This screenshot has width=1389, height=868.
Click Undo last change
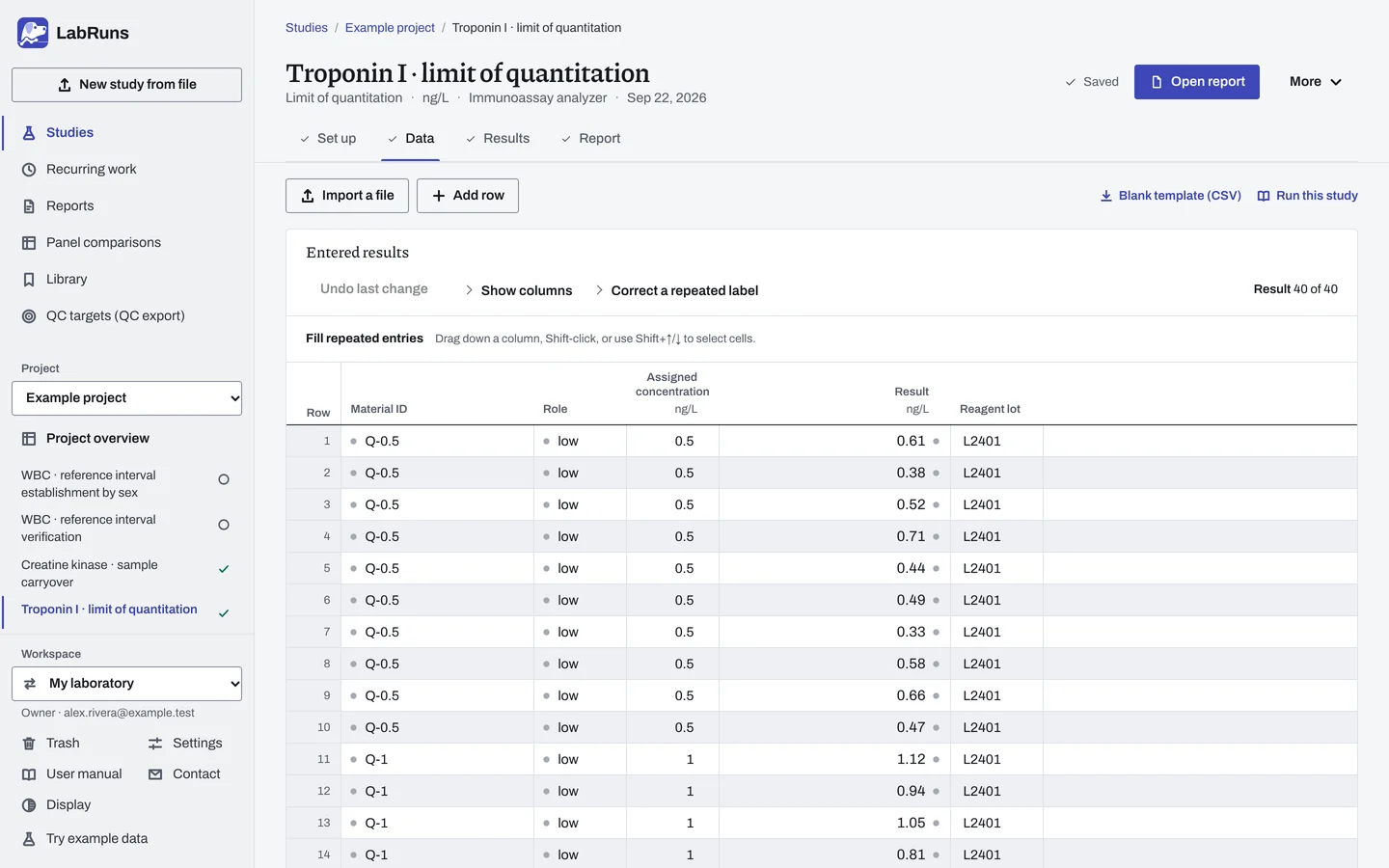pos(374,289)
